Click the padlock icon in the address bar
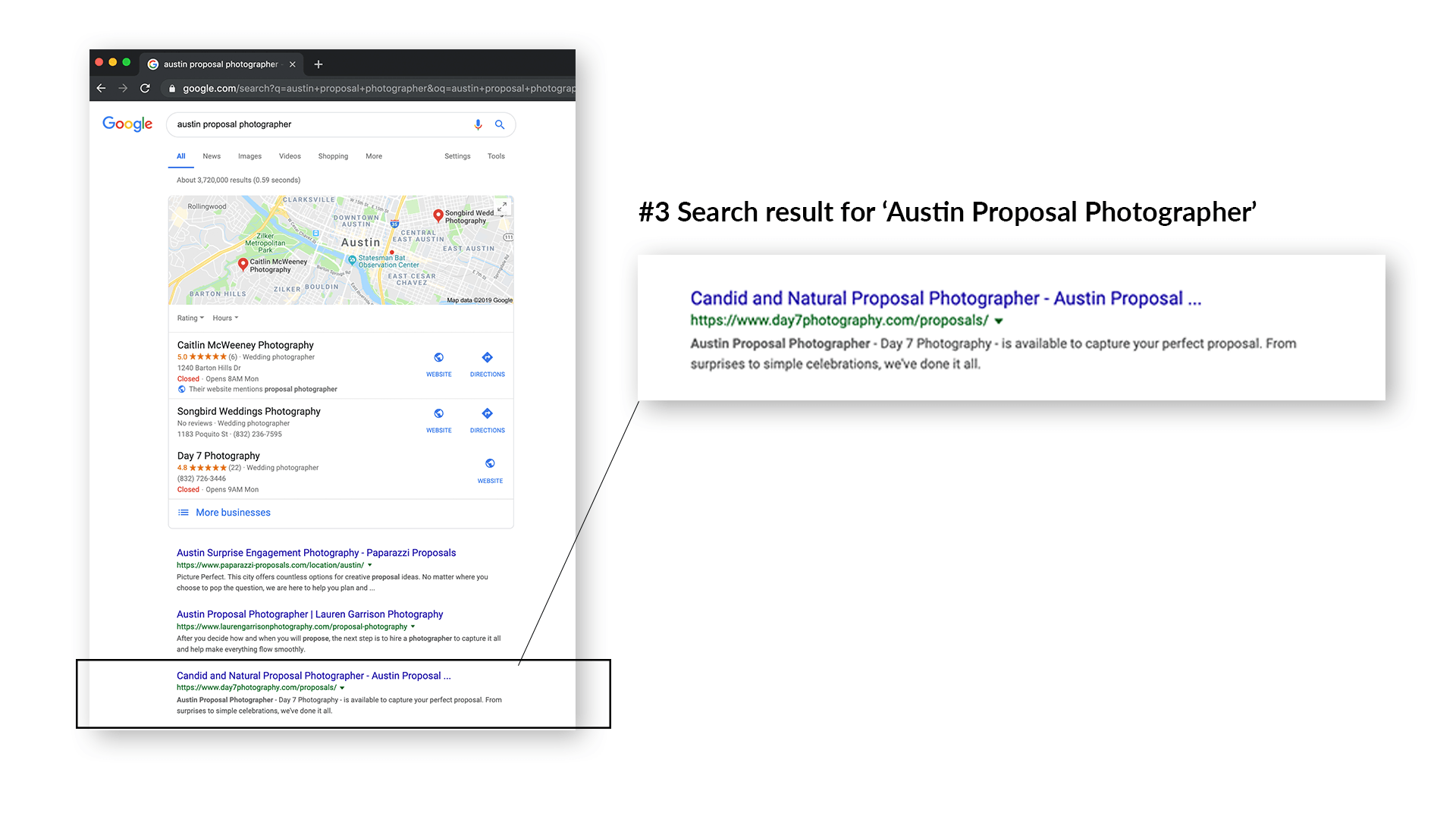The height and width of the screenshot is (819, 1456). click(x=172, y=89)
